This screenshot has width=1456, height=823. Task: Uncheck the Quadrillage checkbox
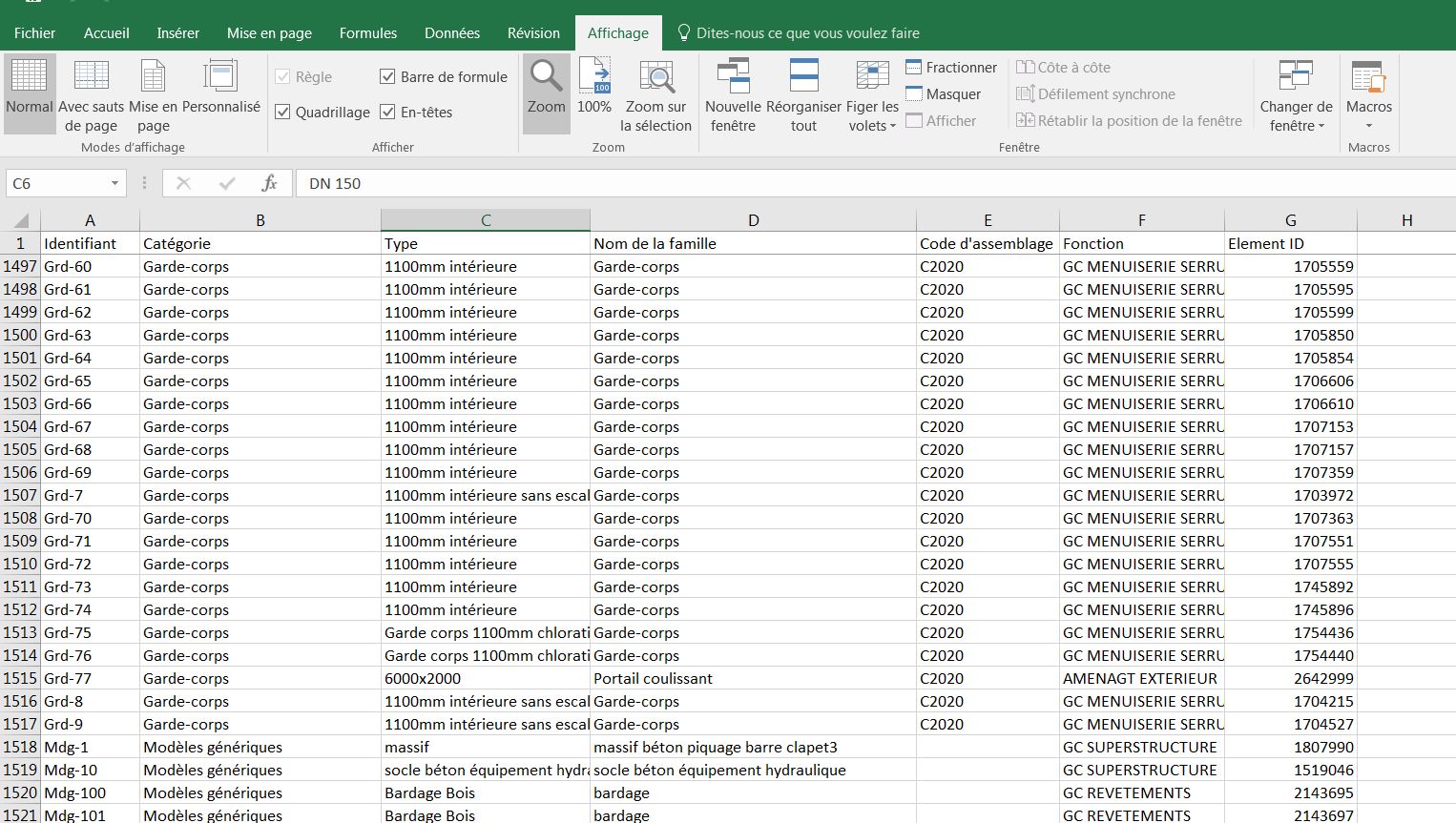coord(282,113)
